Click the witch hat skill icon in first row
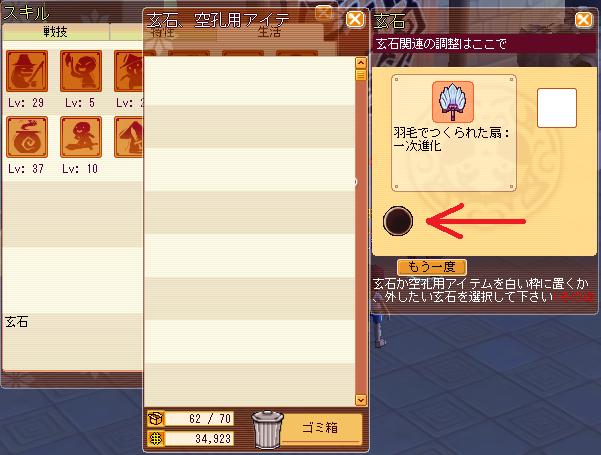601x455 pixels. [x=129, y=71]
